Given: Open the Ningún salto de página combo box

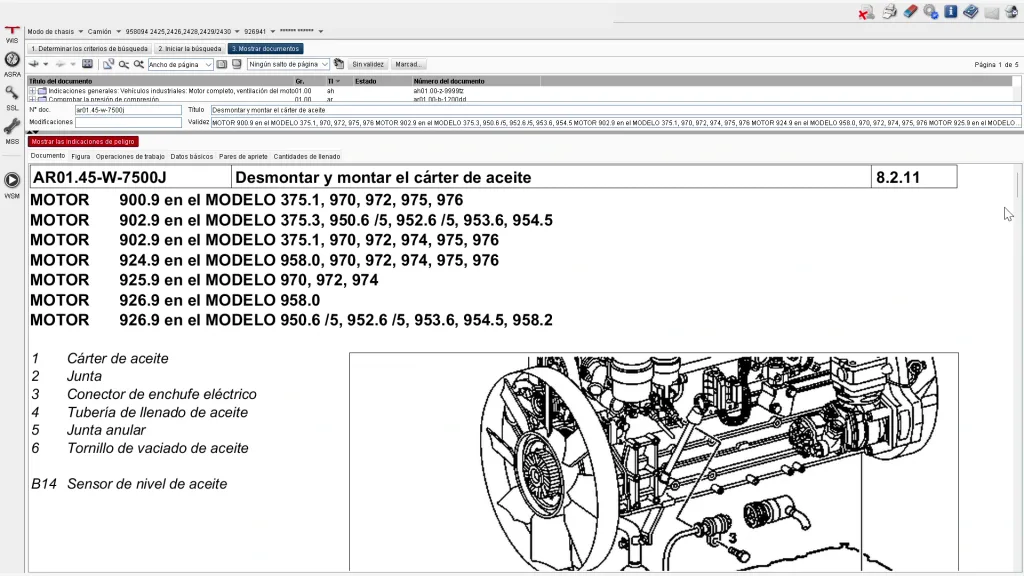Looking at the screenshot, I should click(288, 64).
